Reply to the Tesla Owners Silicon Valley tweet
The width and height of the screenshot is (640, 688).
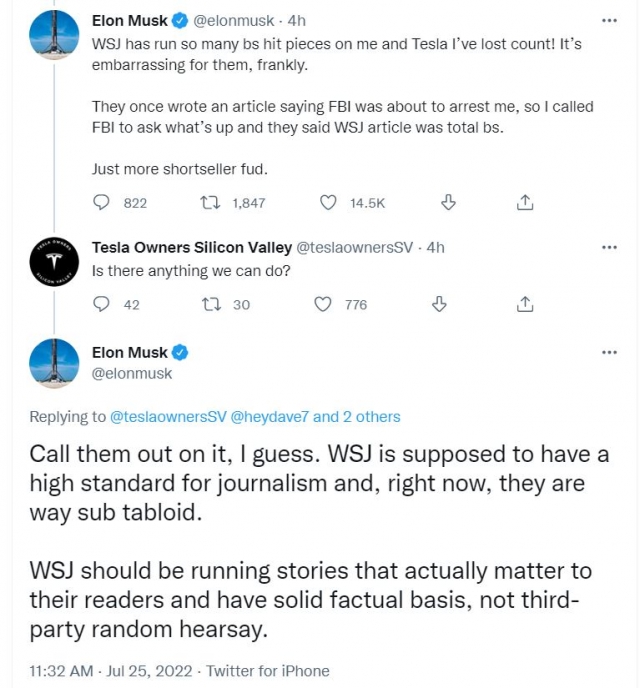tap(101, 304)
